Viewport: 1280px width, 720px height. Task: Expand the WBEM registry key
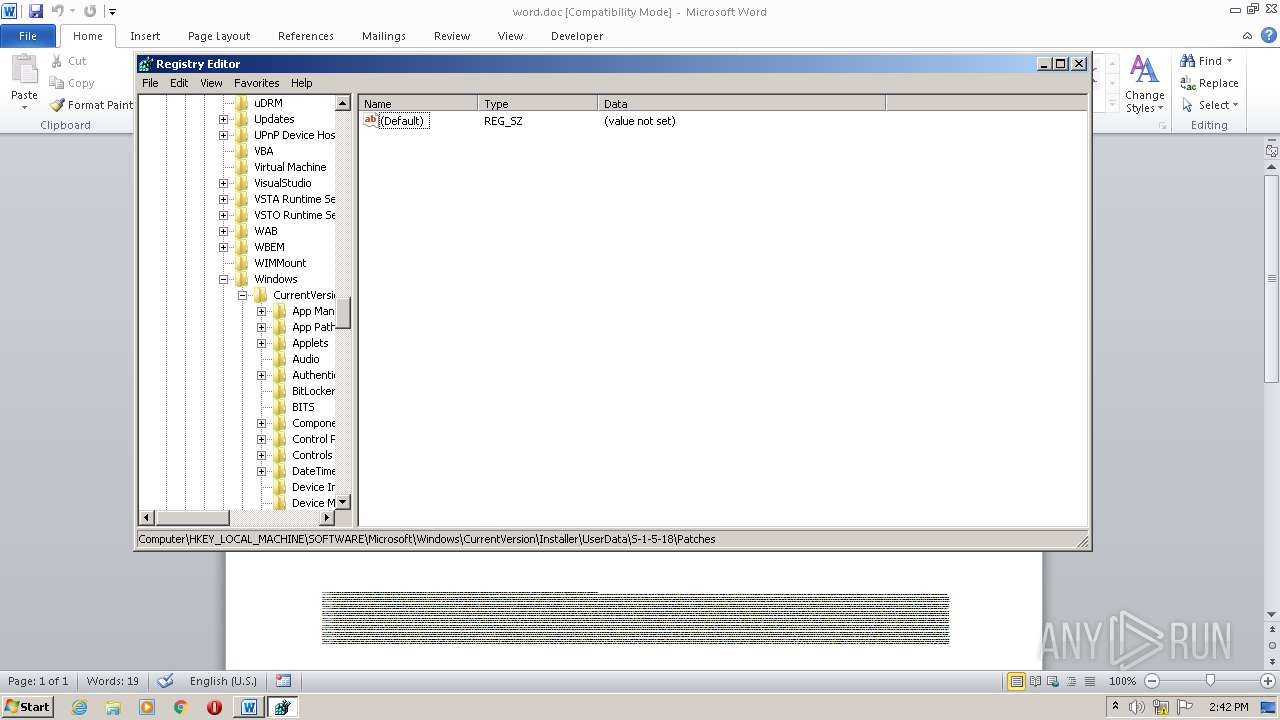[x=224, y=247]
